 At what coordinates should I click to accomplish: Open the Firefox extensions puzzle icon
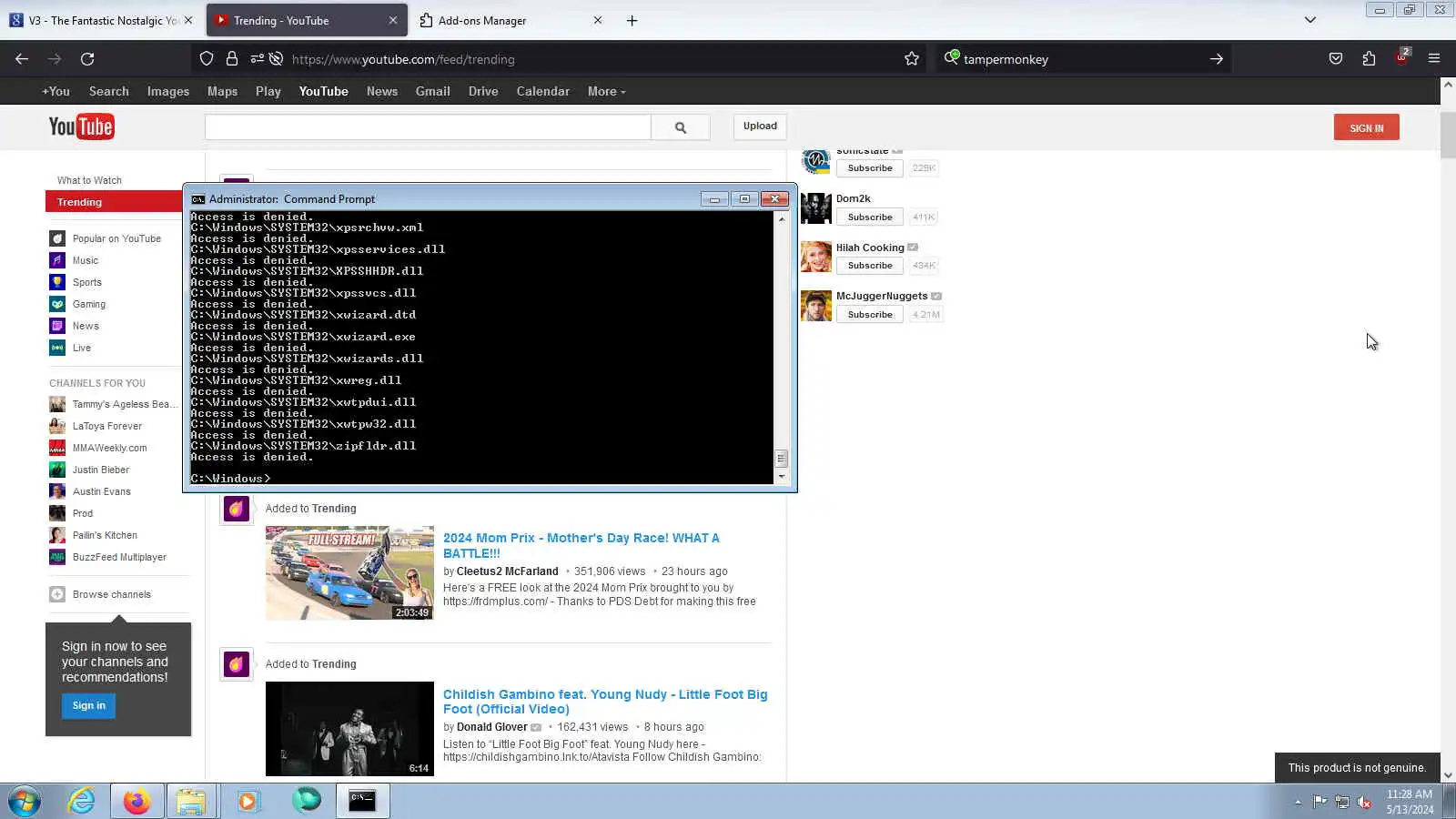(1369, 59)
